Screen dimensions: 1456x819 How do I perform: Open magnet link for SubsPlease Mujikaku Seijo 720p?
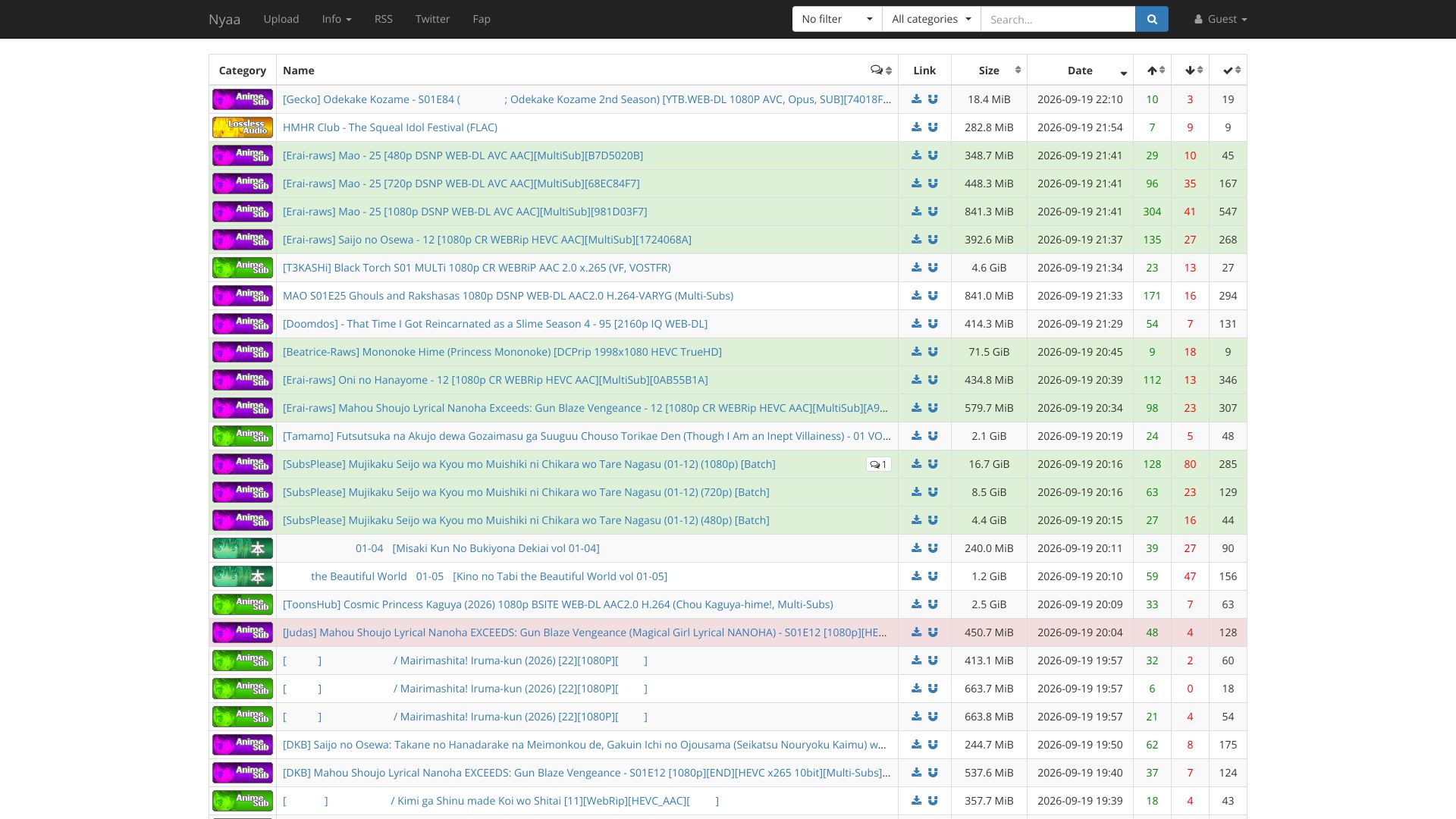coord(933,492)
